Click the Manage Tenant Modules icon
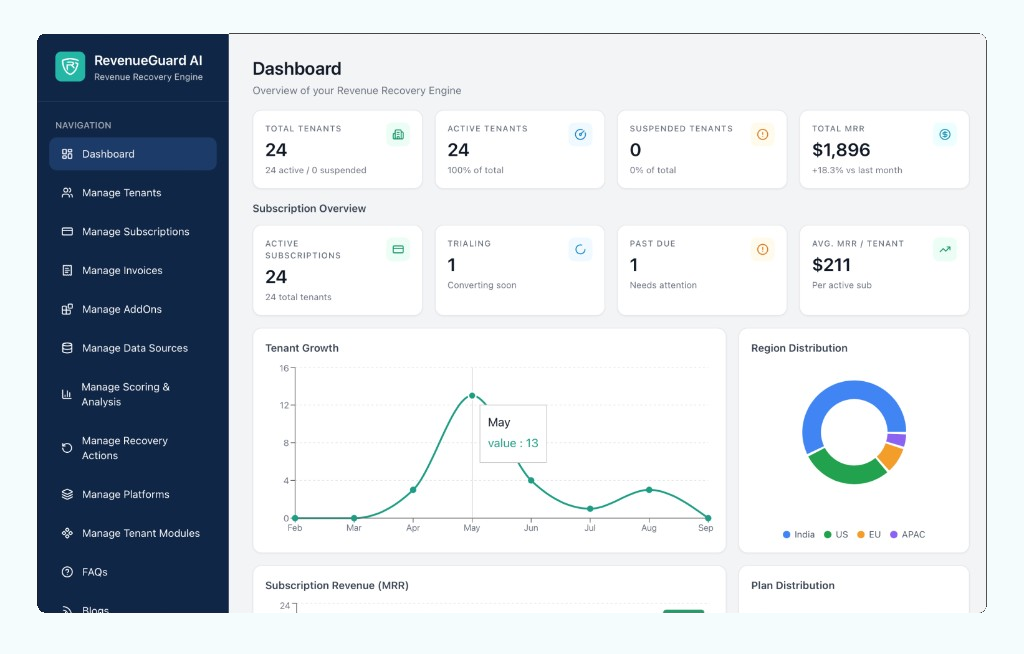Screen dimensions: 1024x654 tap(67, 533)
